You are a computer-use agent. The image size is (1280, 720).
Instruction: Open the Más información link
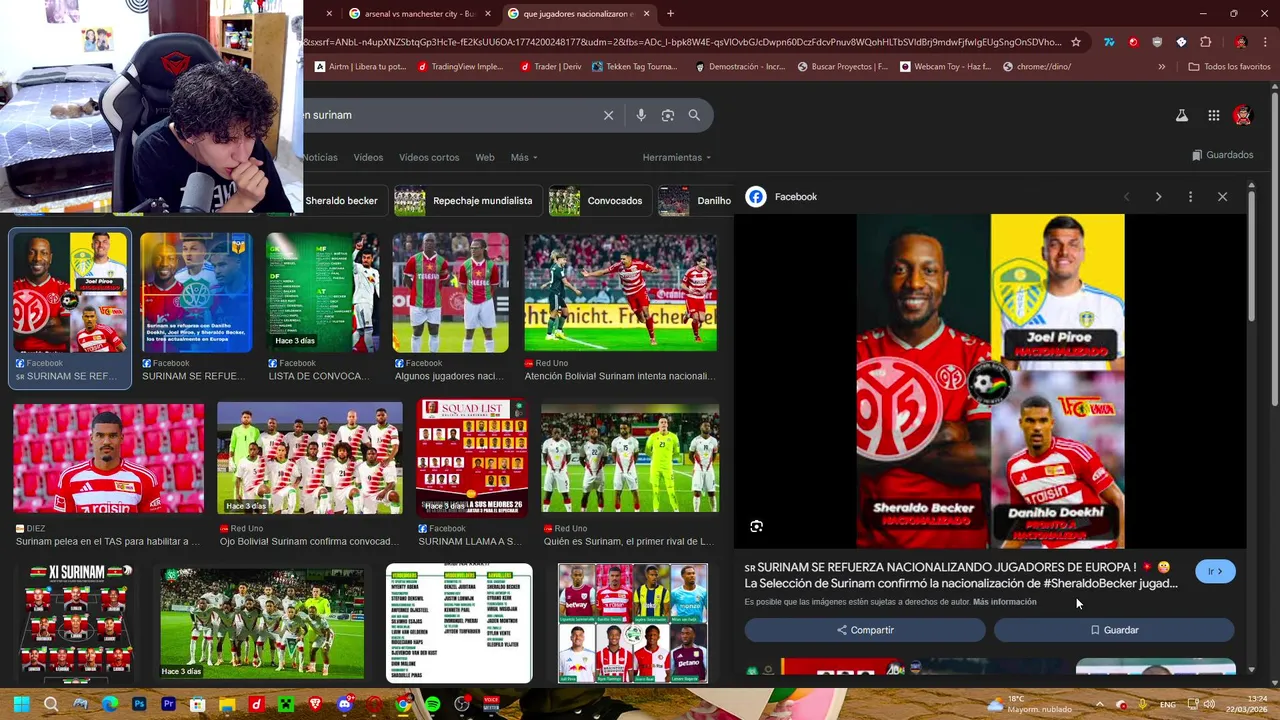1004,602
